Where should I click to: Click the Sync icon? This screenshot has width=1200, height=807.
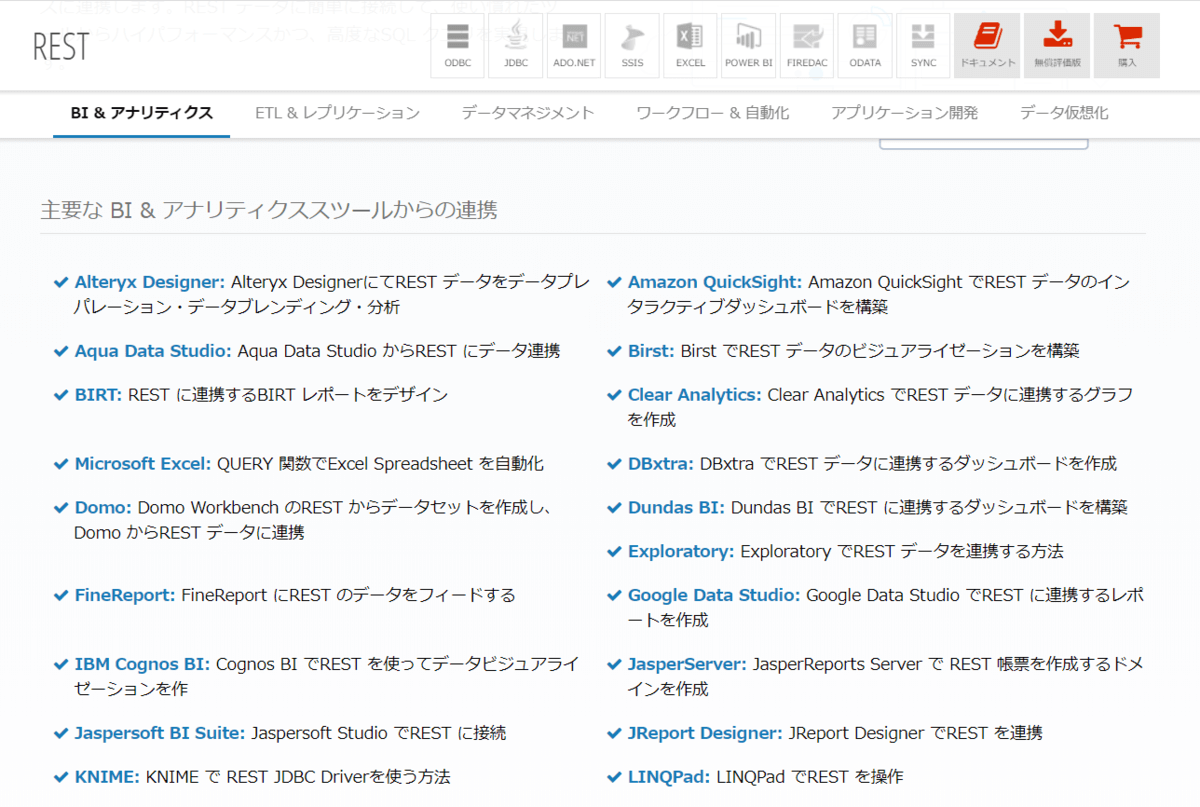click(x=923, y=46)
